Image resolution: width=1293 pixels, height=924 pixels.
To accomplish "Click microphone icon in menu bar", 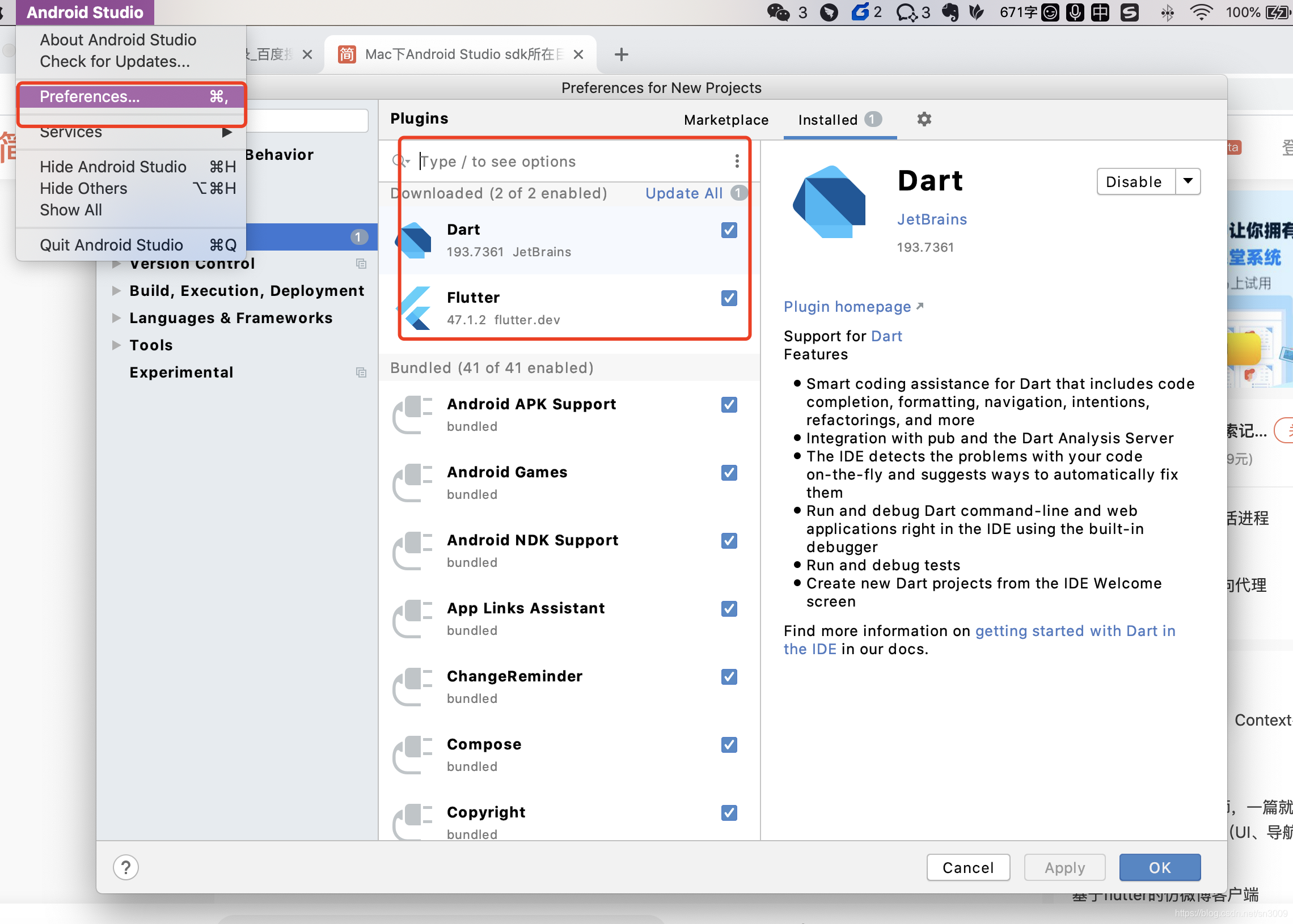I will coord(1075,12).
